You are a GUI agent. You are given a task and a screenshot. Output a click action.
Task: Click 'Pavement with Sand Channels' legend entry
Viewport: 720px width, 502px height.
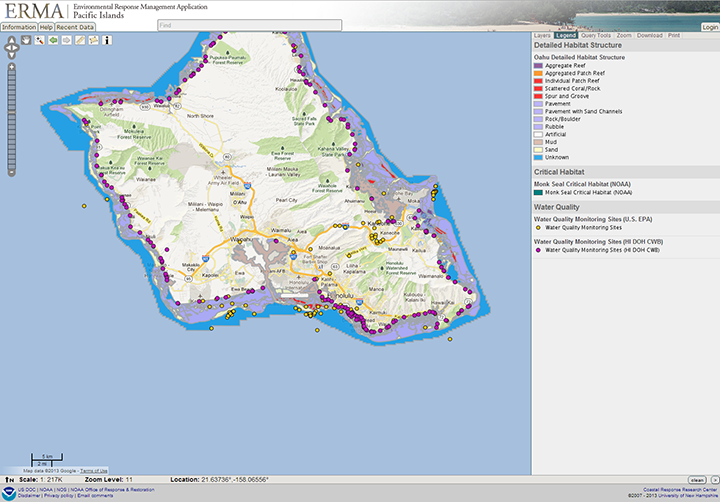(584, 111)
